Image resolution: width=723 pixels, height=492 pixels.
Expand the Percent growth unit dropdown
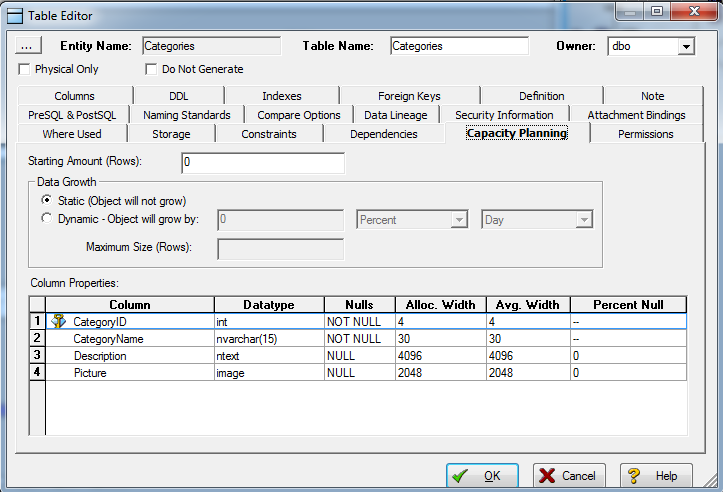(459, 219)
